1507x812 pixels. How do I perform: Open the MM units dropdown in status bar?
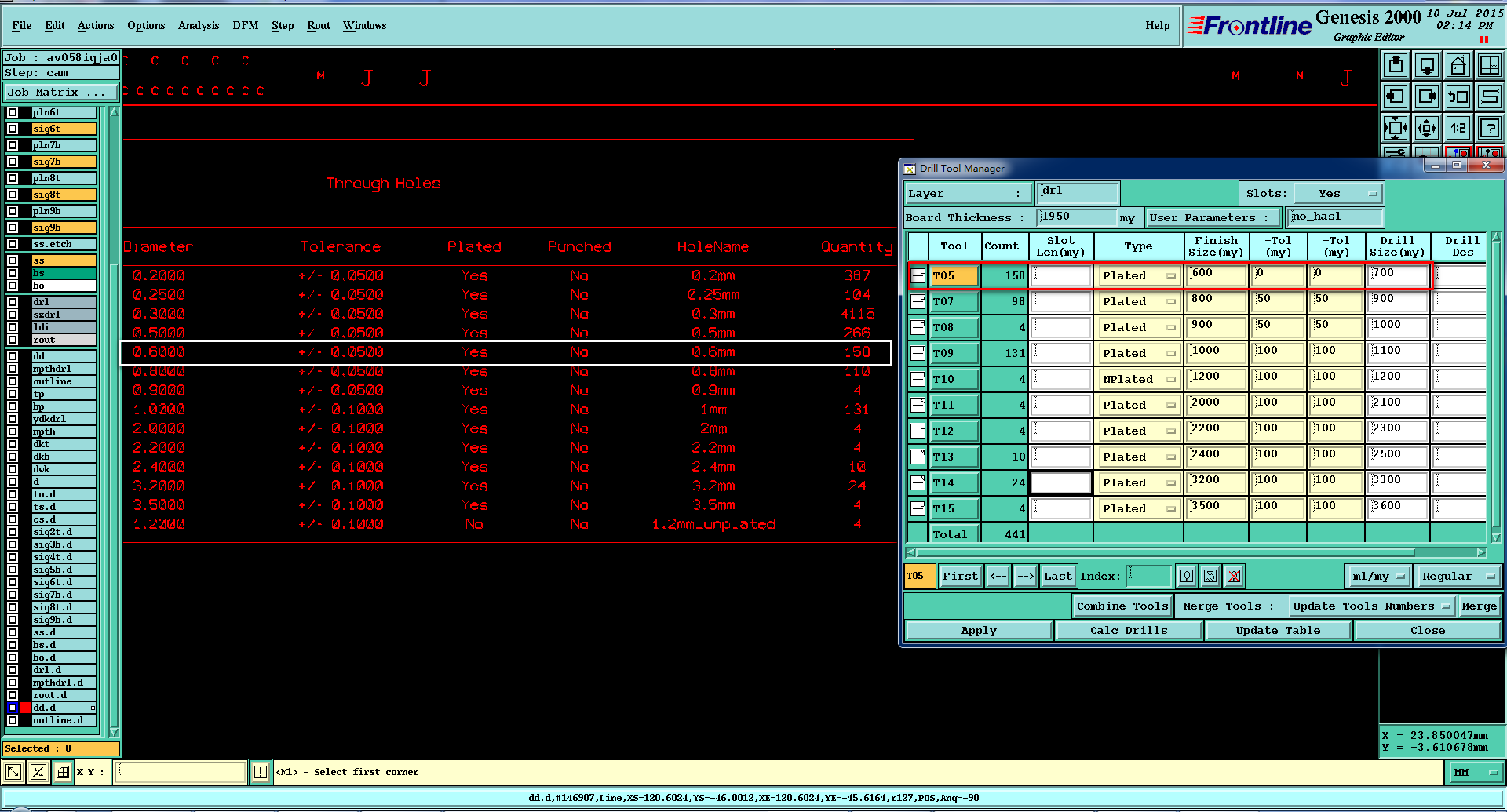pyautogui.click(x=1476, y=772)
